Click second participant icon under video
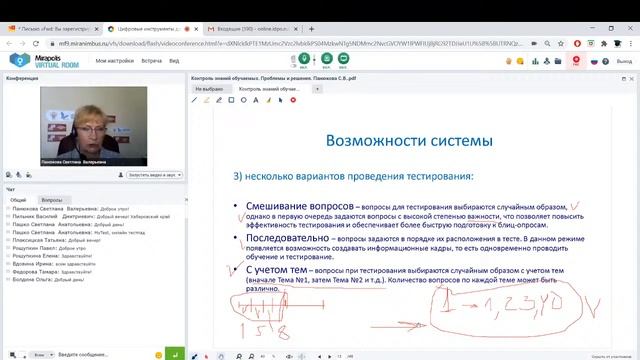This screenshot has width=640, height=360. 19,175
